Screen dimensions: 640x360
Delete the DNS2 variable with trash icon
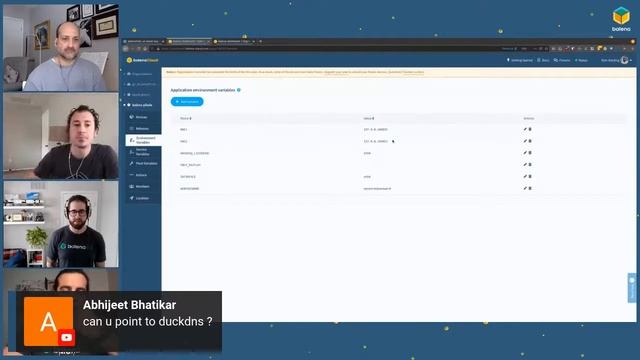[x=530, y=141]
